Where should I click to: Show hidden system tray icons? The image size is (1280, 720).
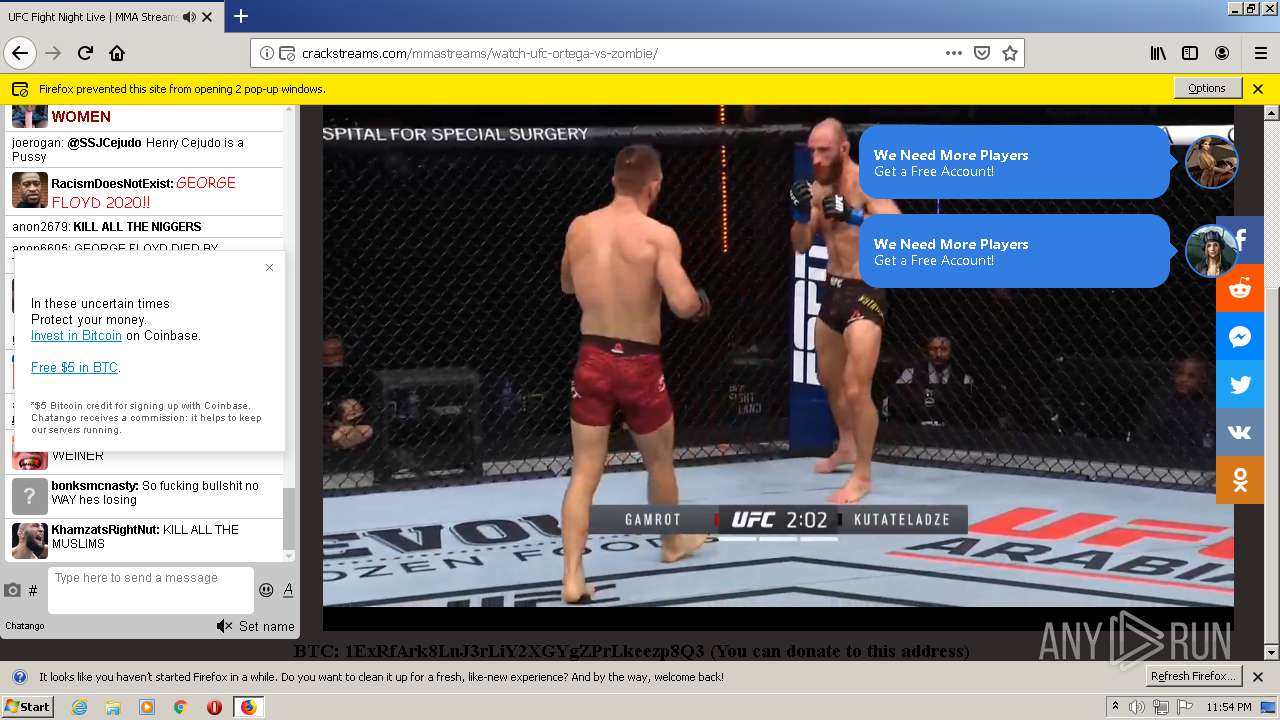point(1115,707)
